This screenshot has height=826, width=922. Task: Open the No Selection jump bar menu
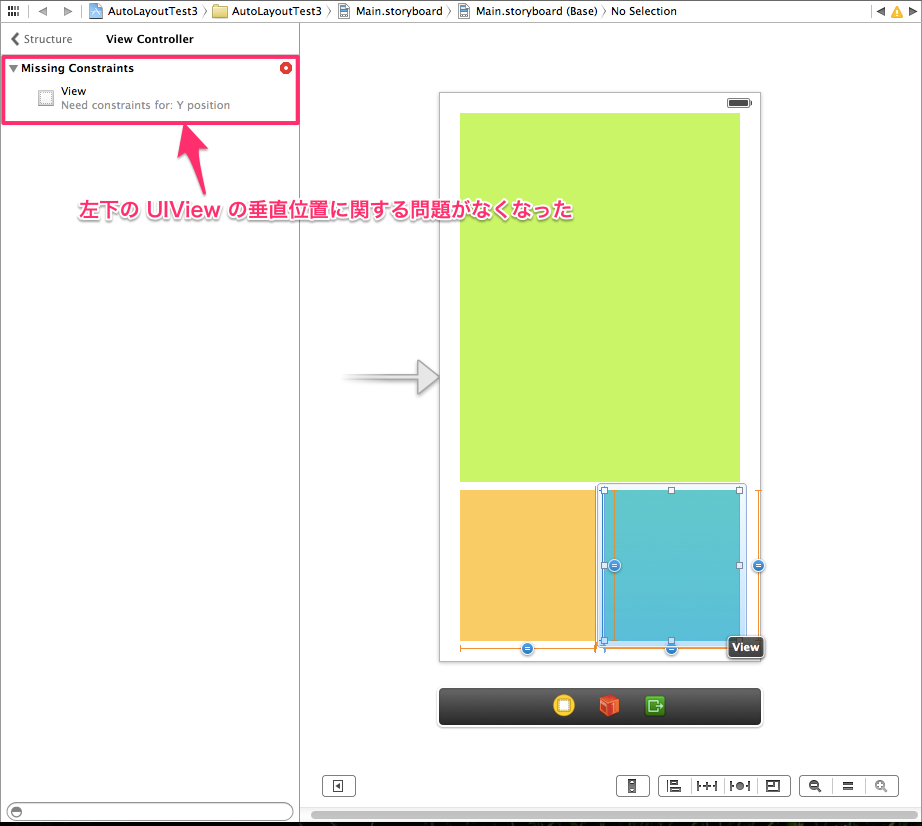pos(643,11)
